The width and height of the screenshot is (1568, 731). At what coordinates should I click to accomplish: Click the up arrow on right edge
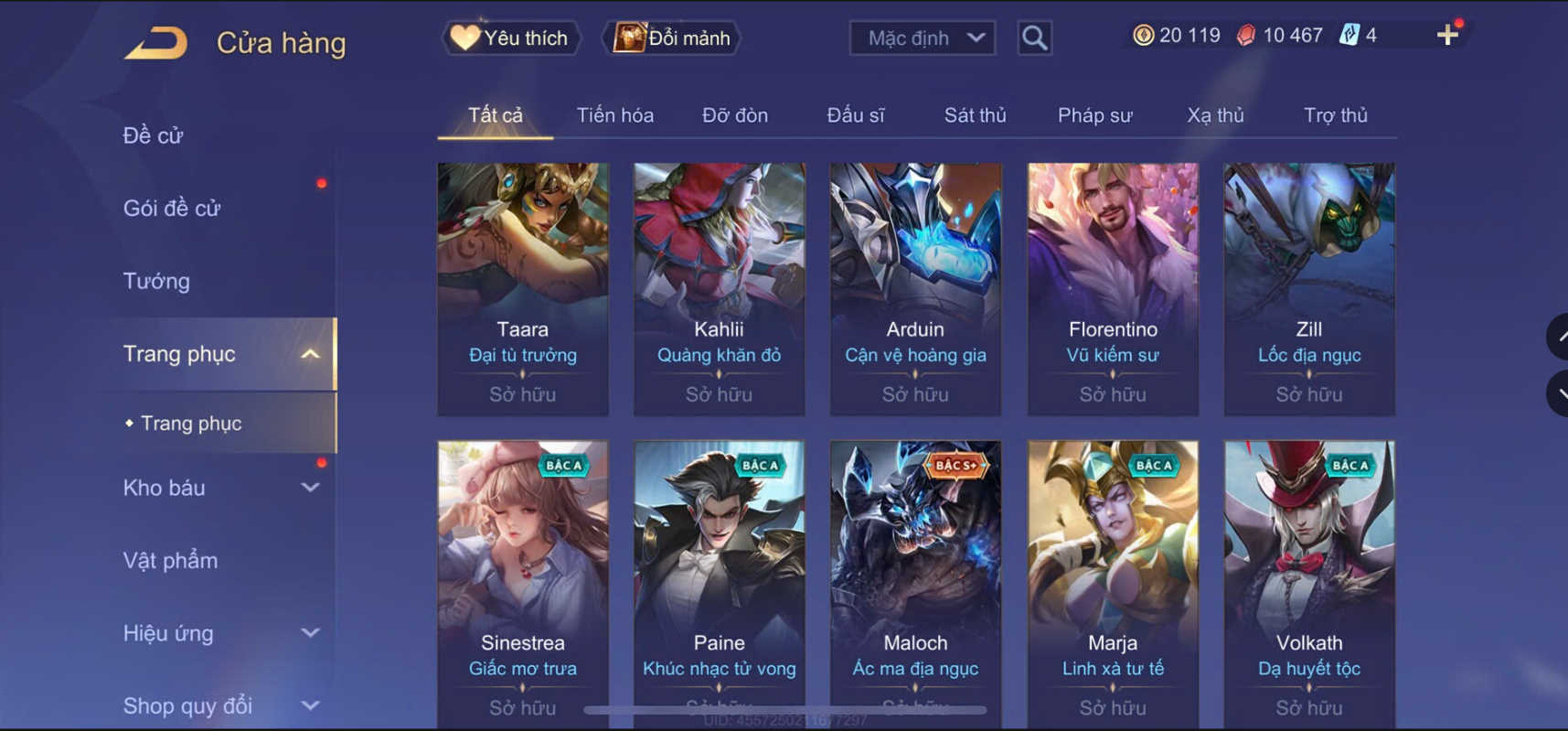pyautogui.click(x=1558, y=337)
